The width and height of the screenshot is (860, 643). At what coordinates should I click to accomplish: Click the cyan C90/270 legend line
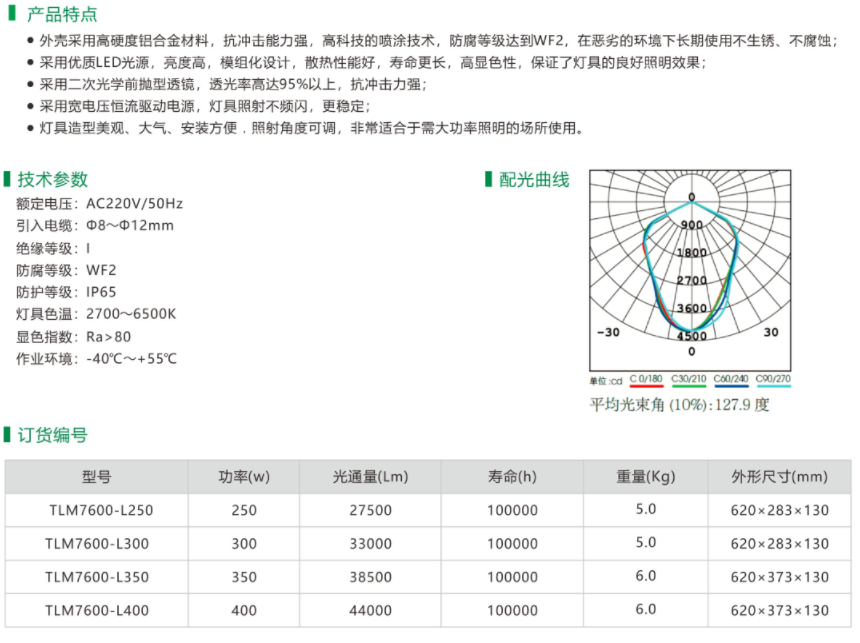pyautogui.click(x=773, y=386)
